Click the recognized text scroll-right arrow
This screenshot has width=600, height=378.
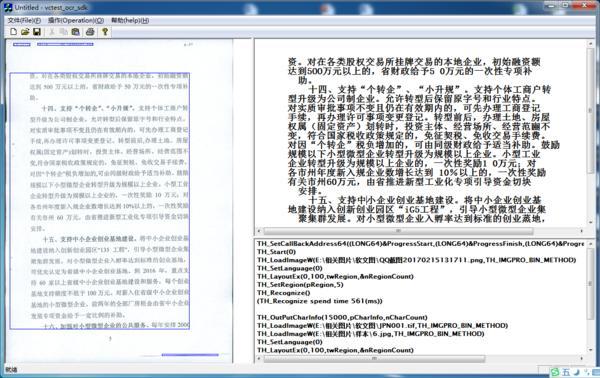[582, 231]
